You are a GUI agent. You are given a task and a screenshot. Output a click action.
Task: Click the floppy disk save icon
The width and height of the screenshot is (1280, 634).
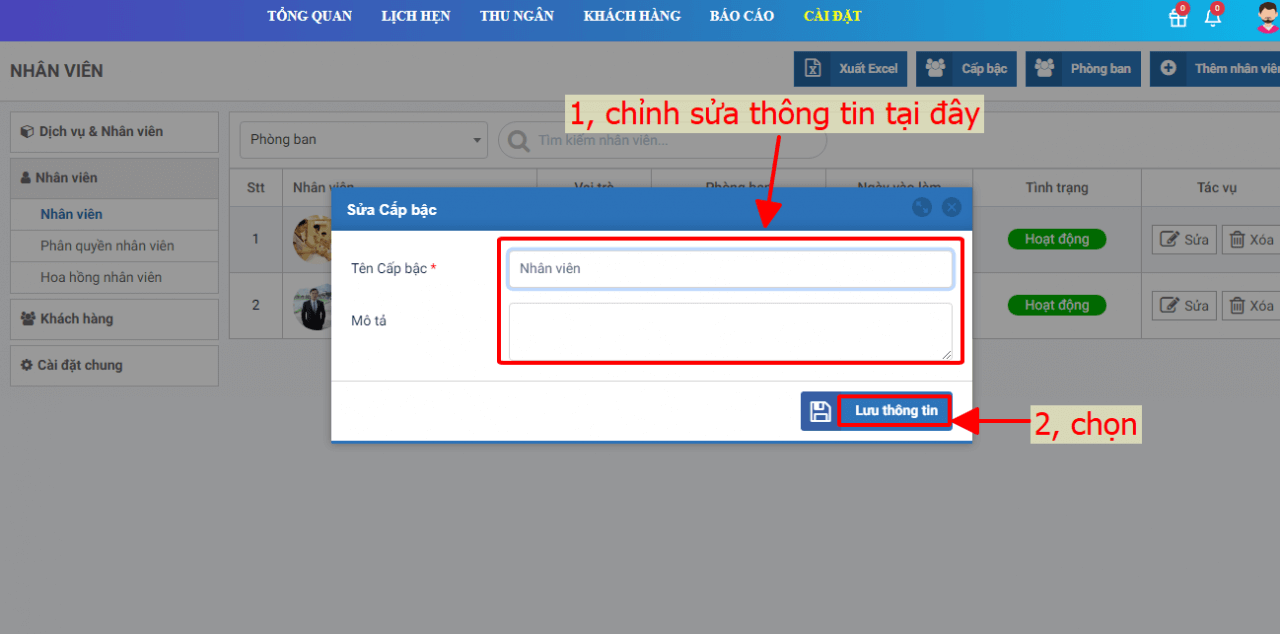point(820,411)
